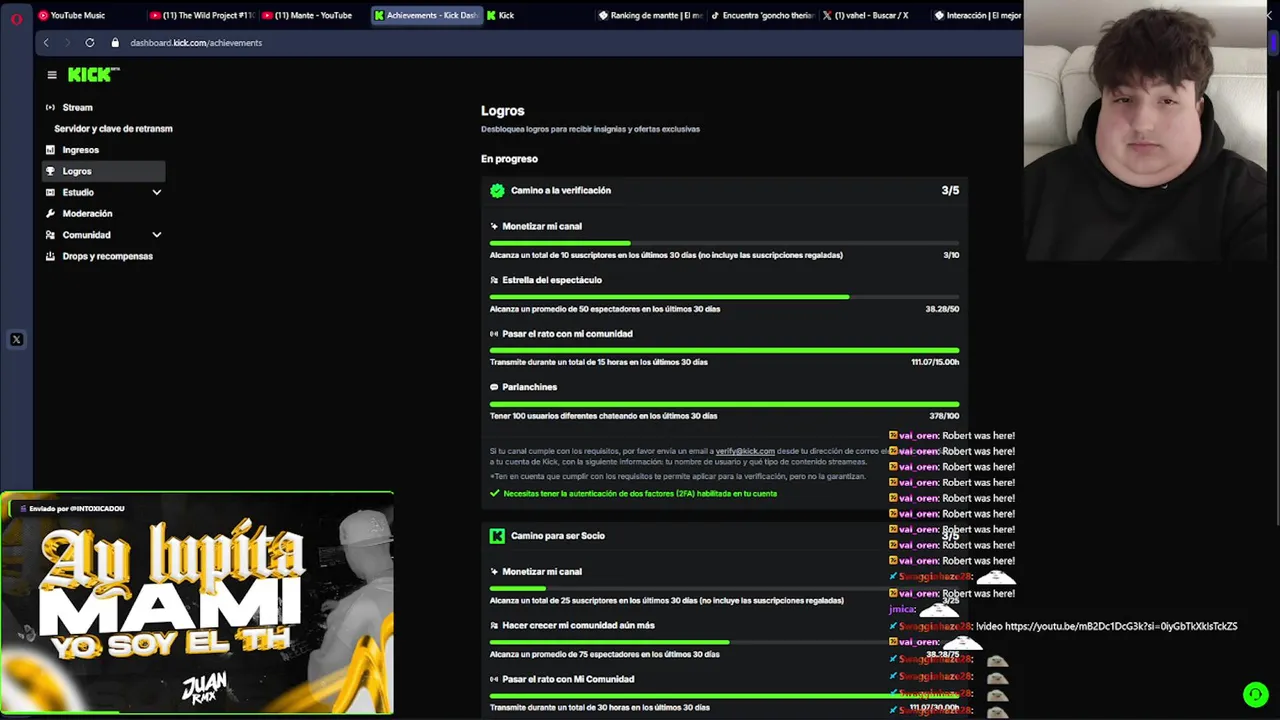Click the Stream sidebar icon
The height and width of the screenshot is (720, 1280).
click(x=50, y=107)
